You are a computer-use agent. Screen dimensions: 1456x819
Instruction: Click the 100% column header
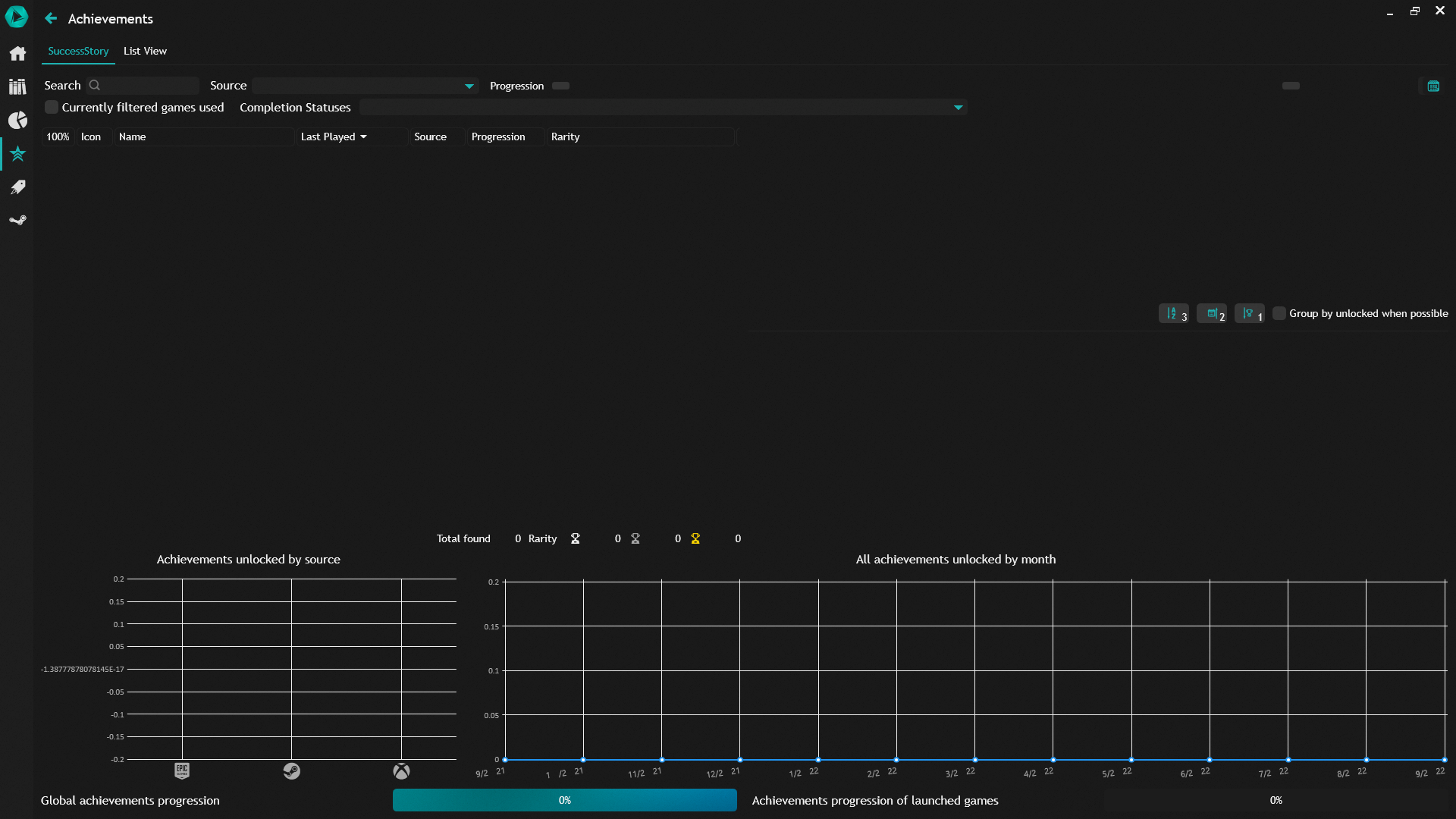[x=58, y=136]
